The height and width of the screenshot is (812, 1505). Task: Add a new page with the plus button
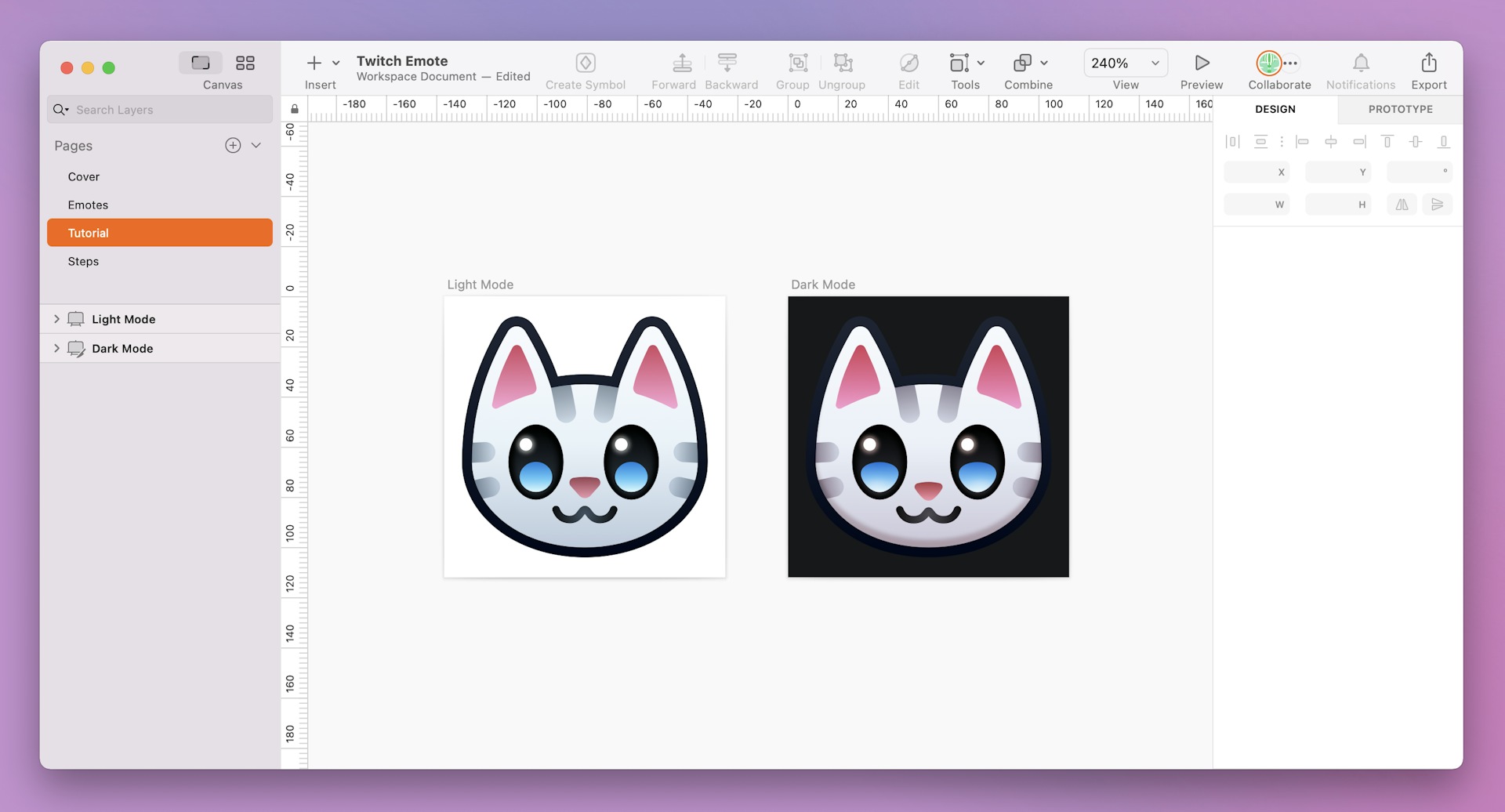pyautogui.click(x=233, y=145)
